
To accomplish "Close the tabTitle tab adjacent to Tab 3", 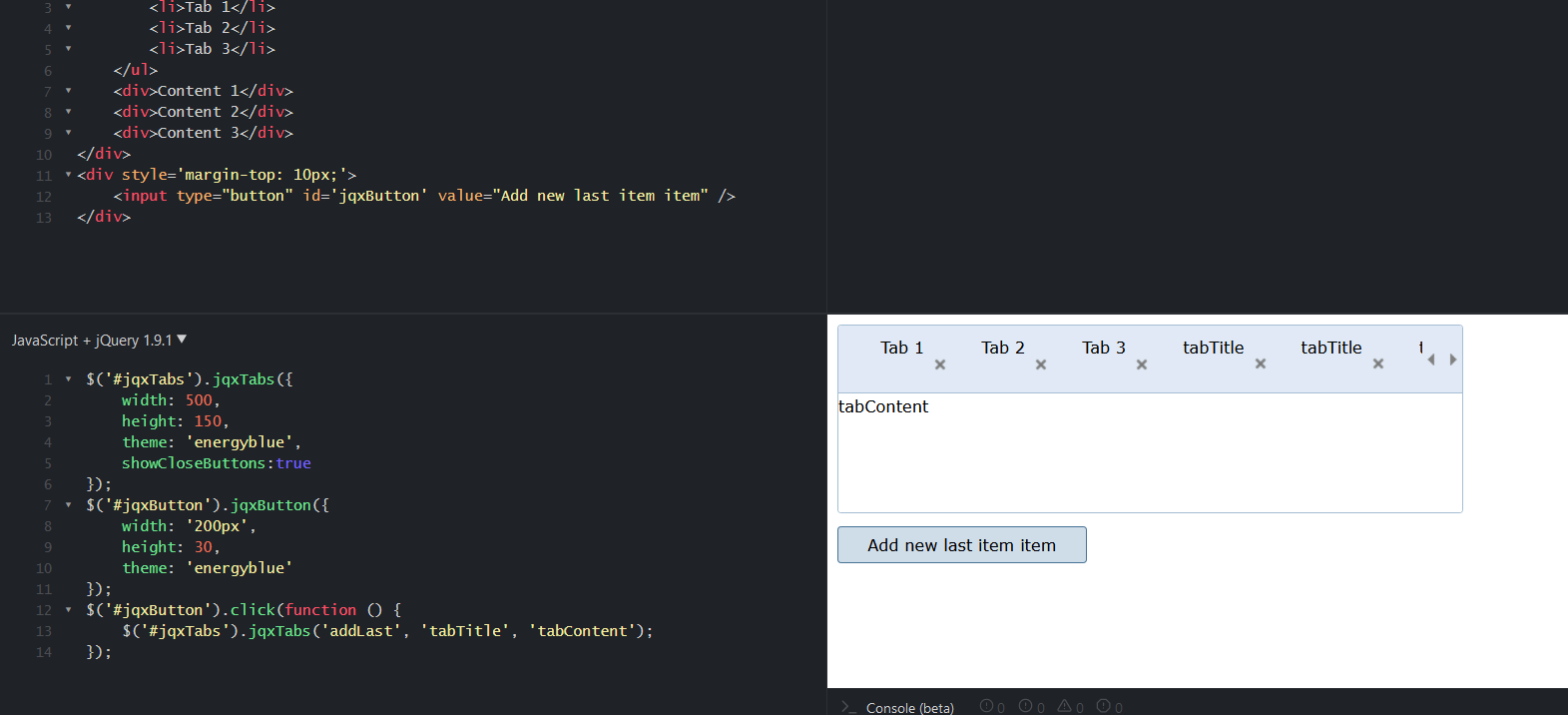I will [1261, 364].
